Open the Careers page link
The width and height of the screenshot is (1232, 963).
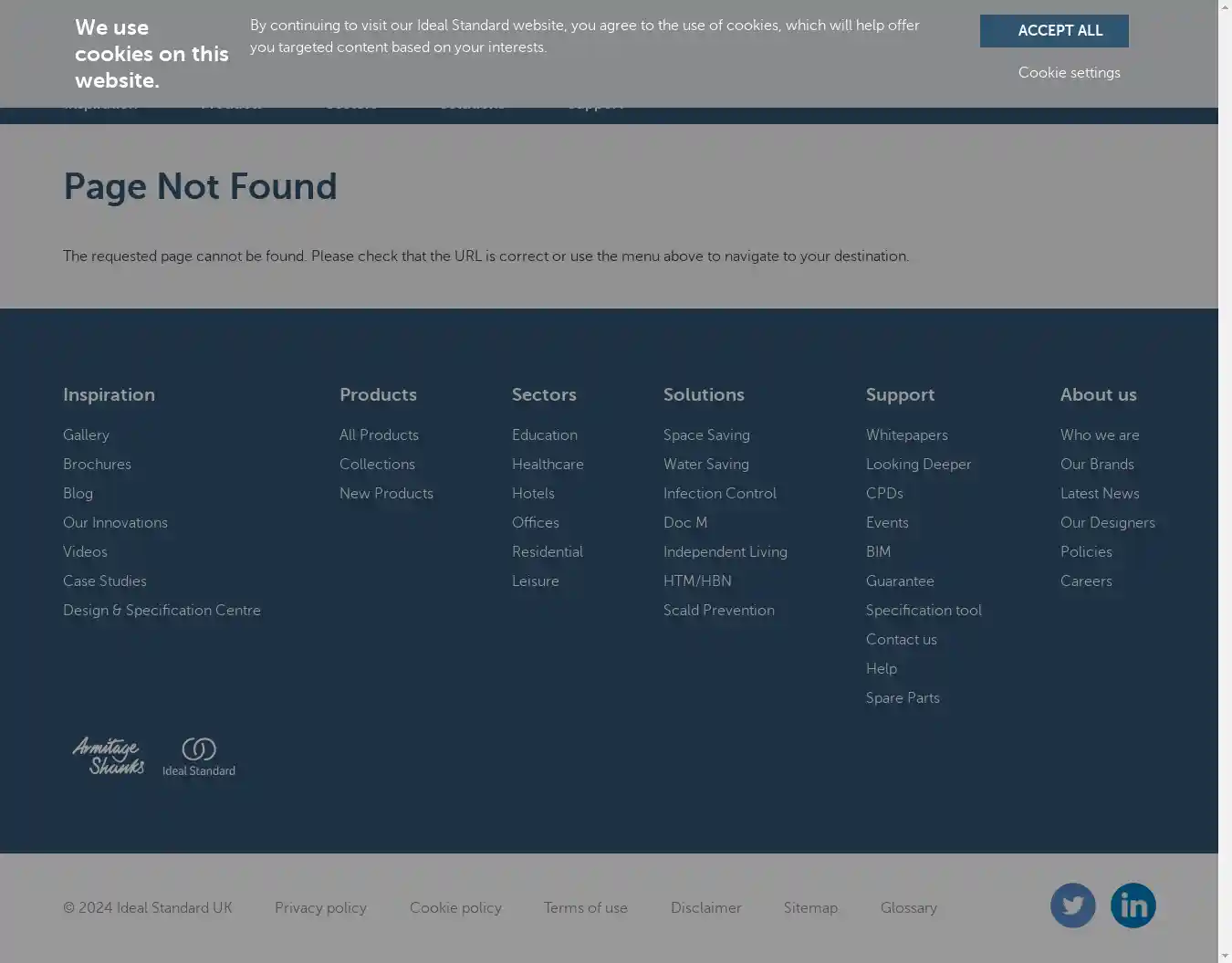tap(1086, 581)
